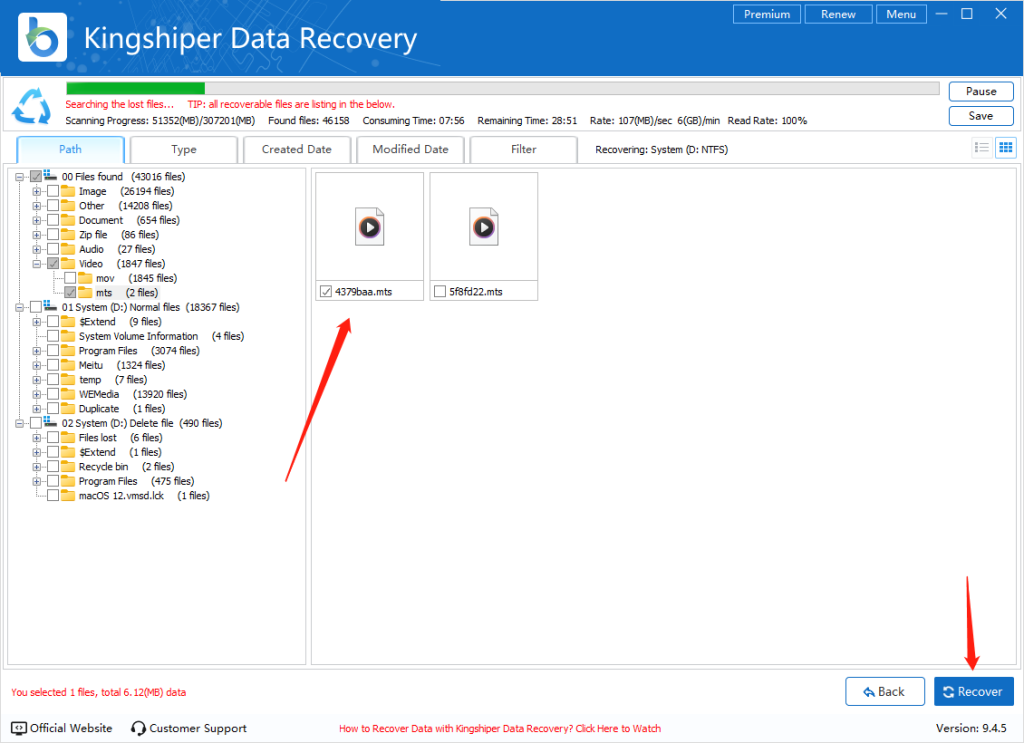1024x743 pixels.
Task: Expand the Other folder node
Action: (x=37, y=206)
